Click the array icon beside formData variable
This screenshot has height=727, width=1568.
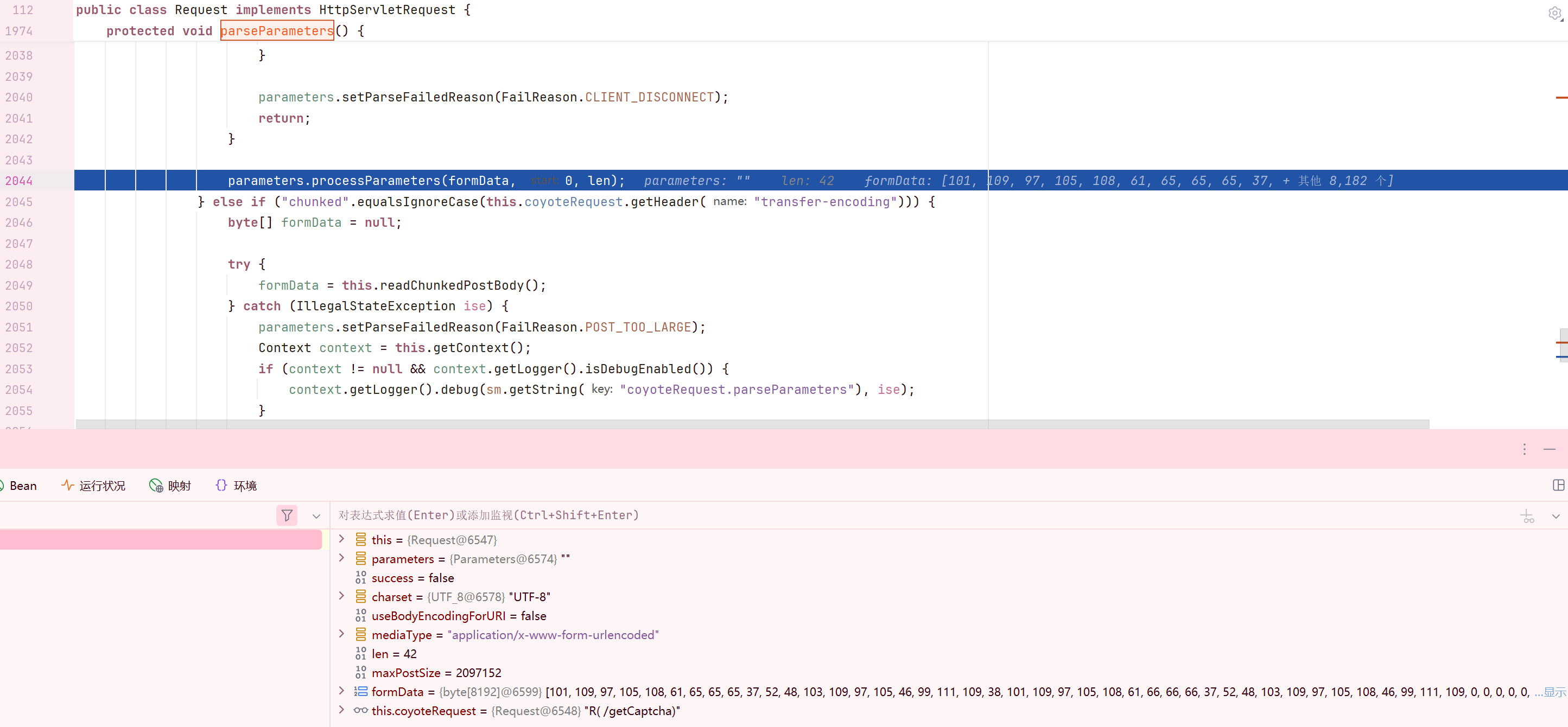point(361,691)
